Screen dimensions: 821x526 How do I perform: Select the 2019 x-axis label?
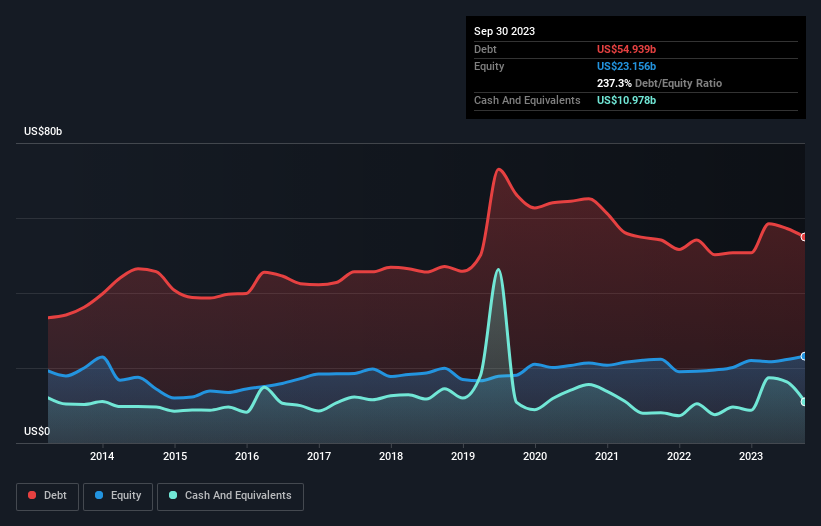tap(463, 456)
